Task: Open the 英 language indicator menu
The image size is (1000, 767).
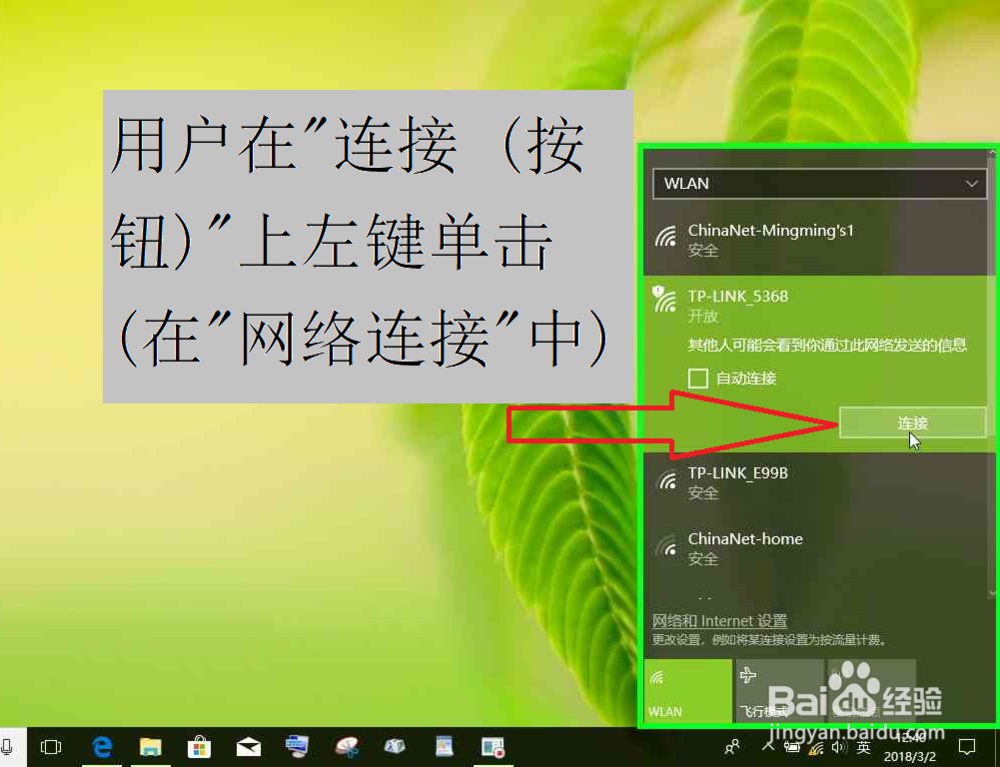Action: click(x=862, y=746)
